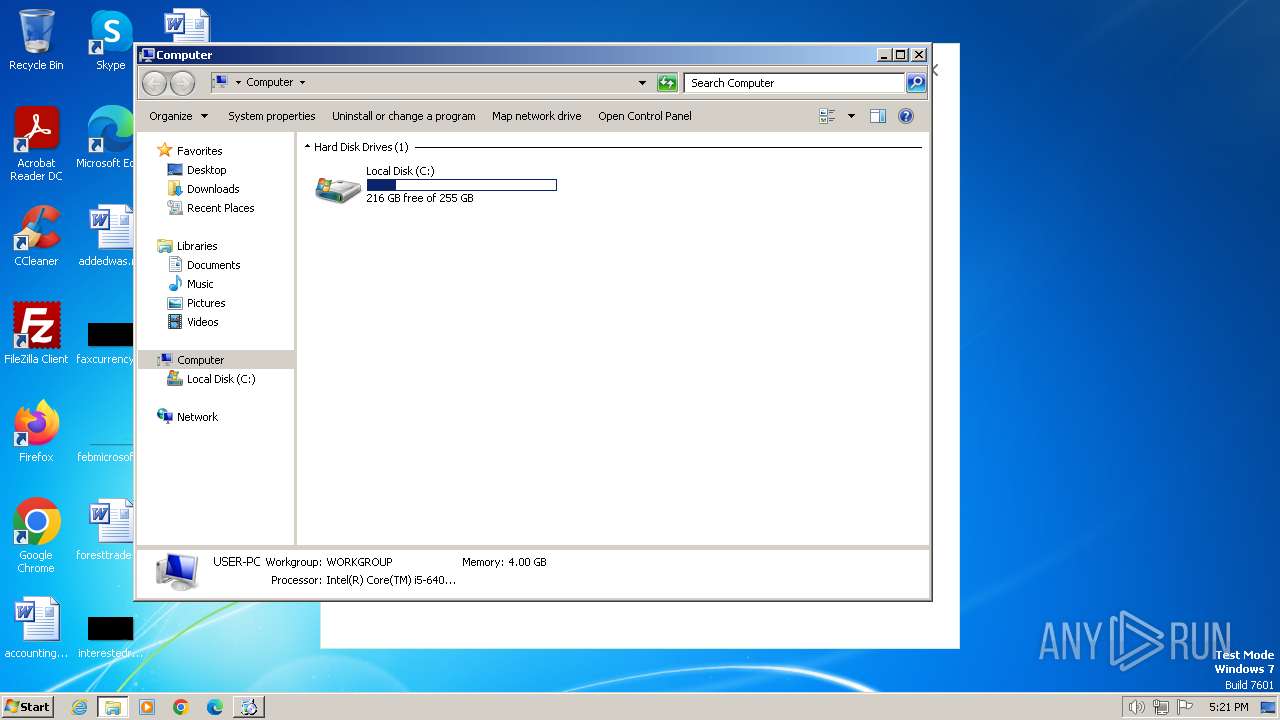Viewport: 1280px width, 720px height.
Task: Select the FileZilla Client desktop icon
Action: coord(36,334)
